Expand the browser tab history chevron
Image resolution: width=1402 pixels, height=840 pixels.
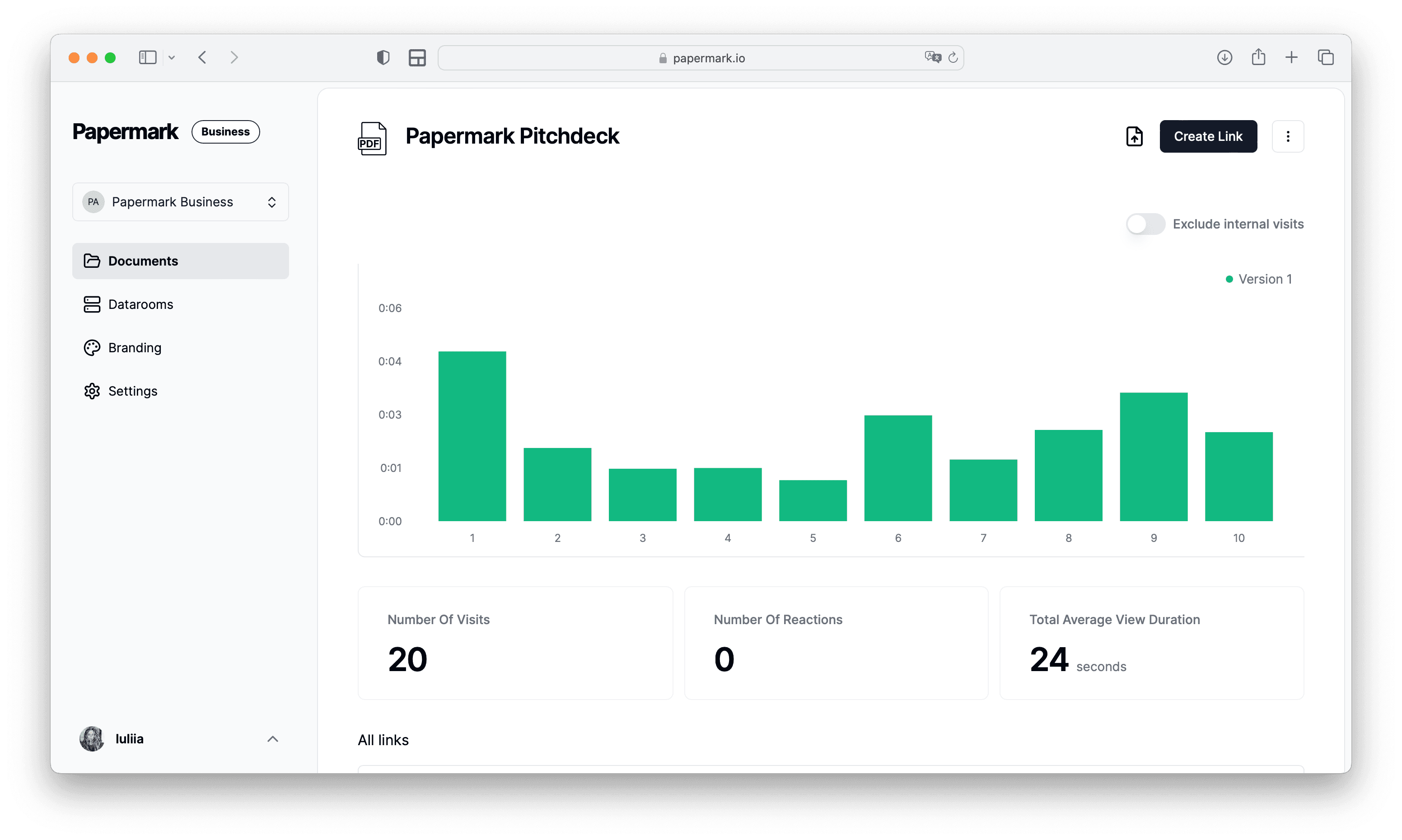coord(172,57)
